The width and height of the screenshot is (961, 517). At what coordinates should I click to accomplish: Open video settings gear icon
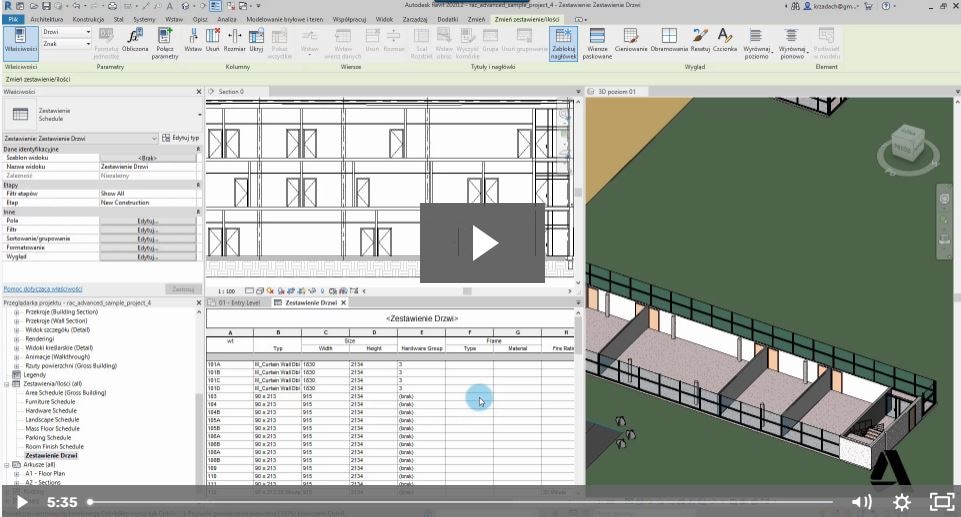coord(902,502)
